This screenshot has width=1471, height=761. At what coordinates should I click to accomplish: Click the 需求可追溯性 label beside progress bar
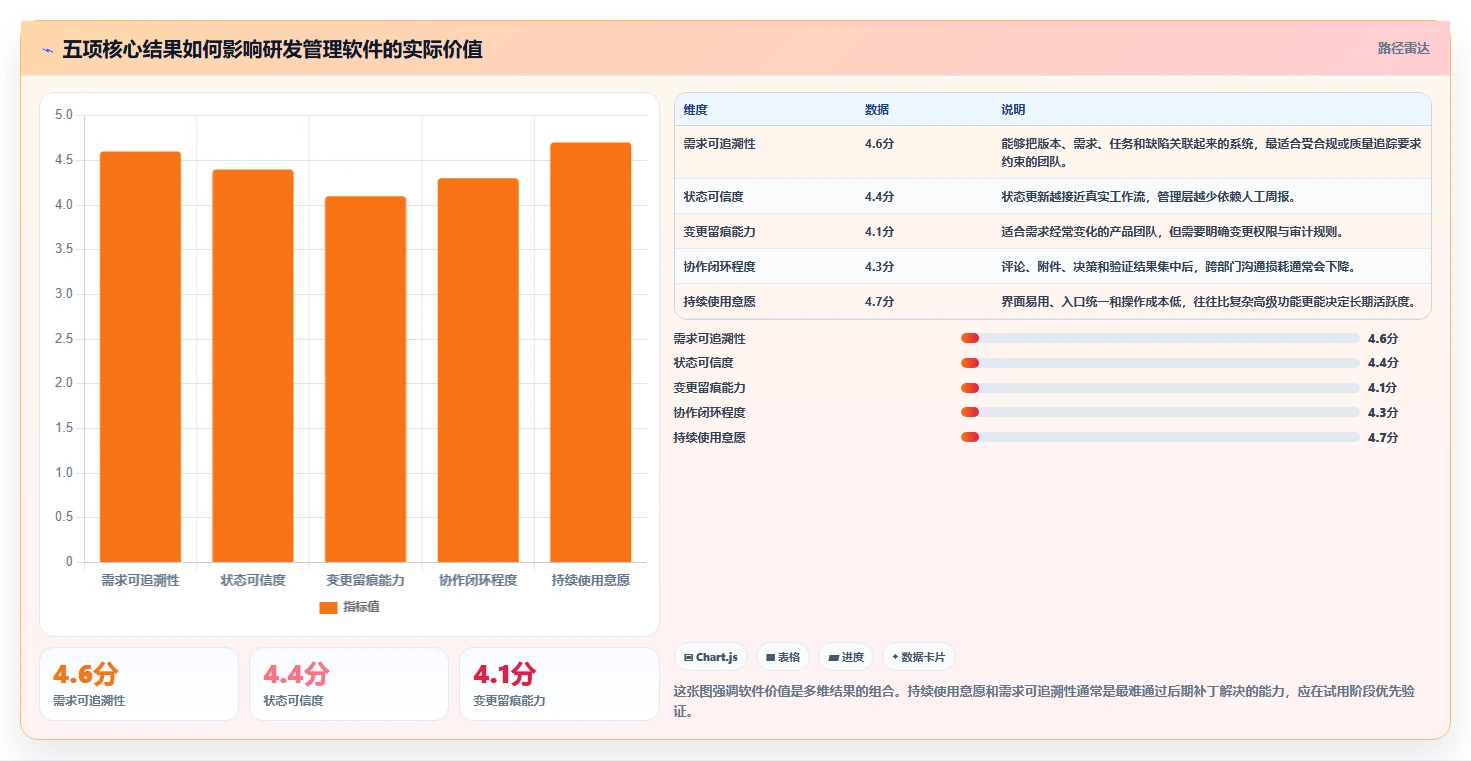click(x=710, y=339)
